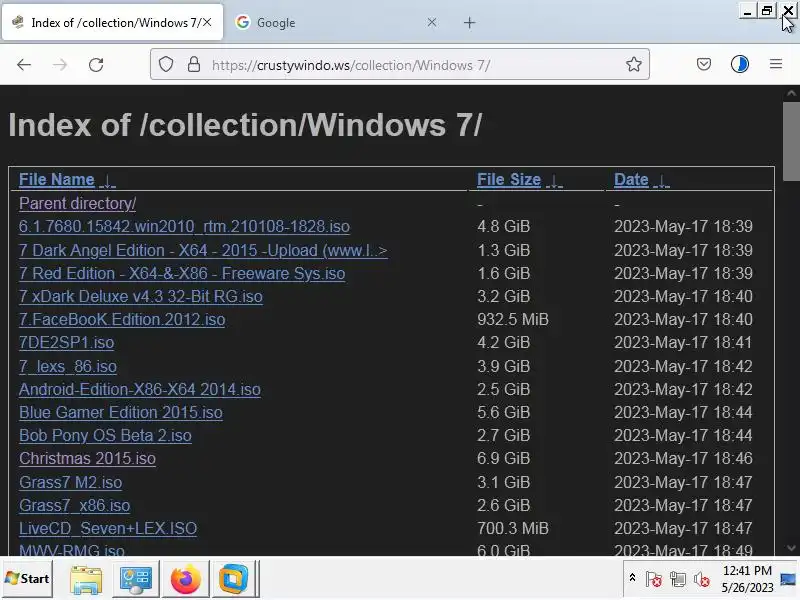Download 7 Red Edition Freeware Sys.iso
The image size is (800, 600).
coord(182,273)
